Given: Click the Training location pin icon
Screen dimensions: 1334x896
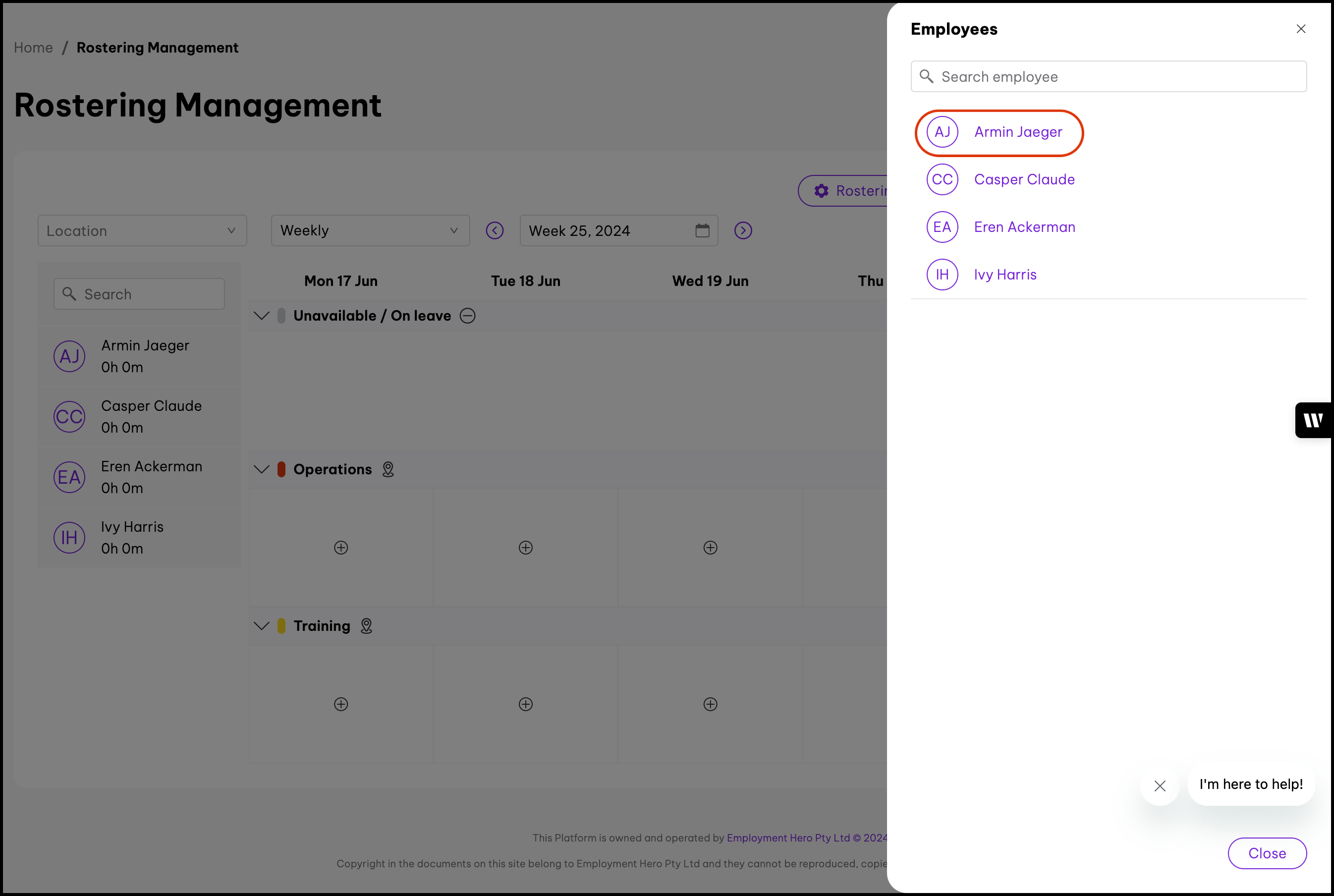Looking at the screenshot, I should coord(366,626).
